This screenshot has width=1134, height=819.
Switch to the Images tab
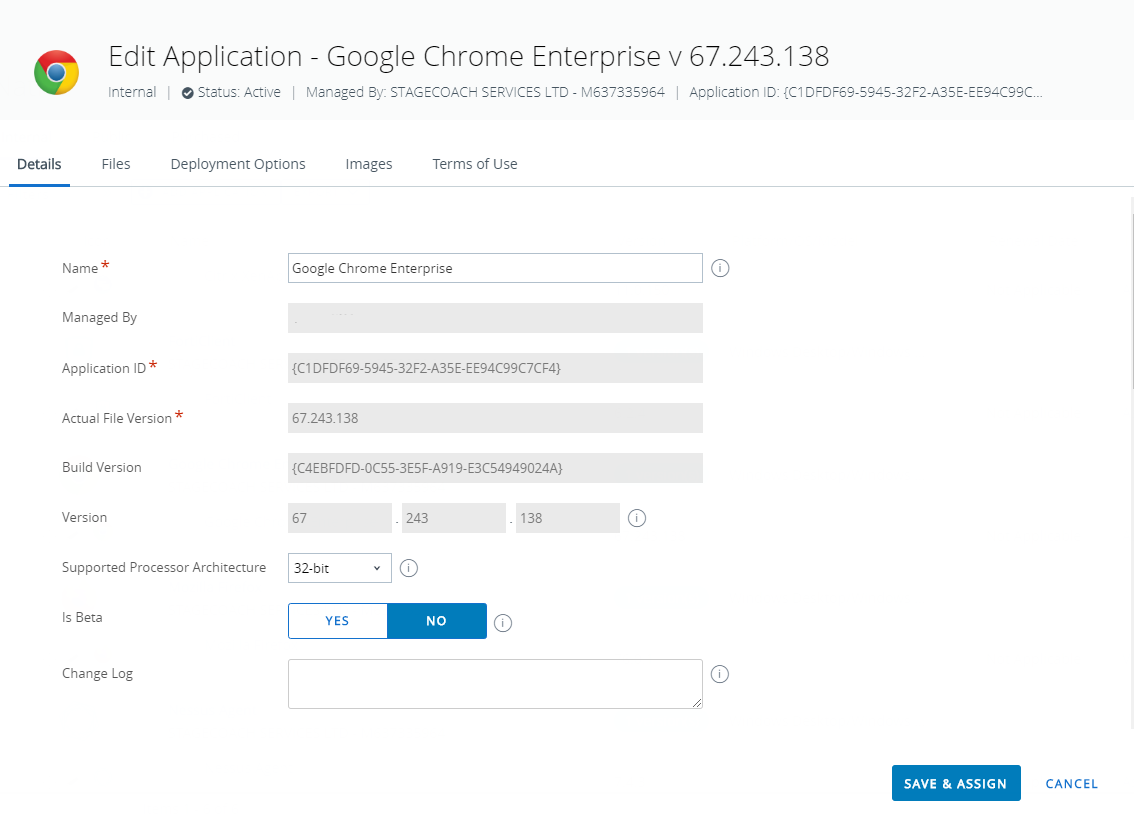368,163
